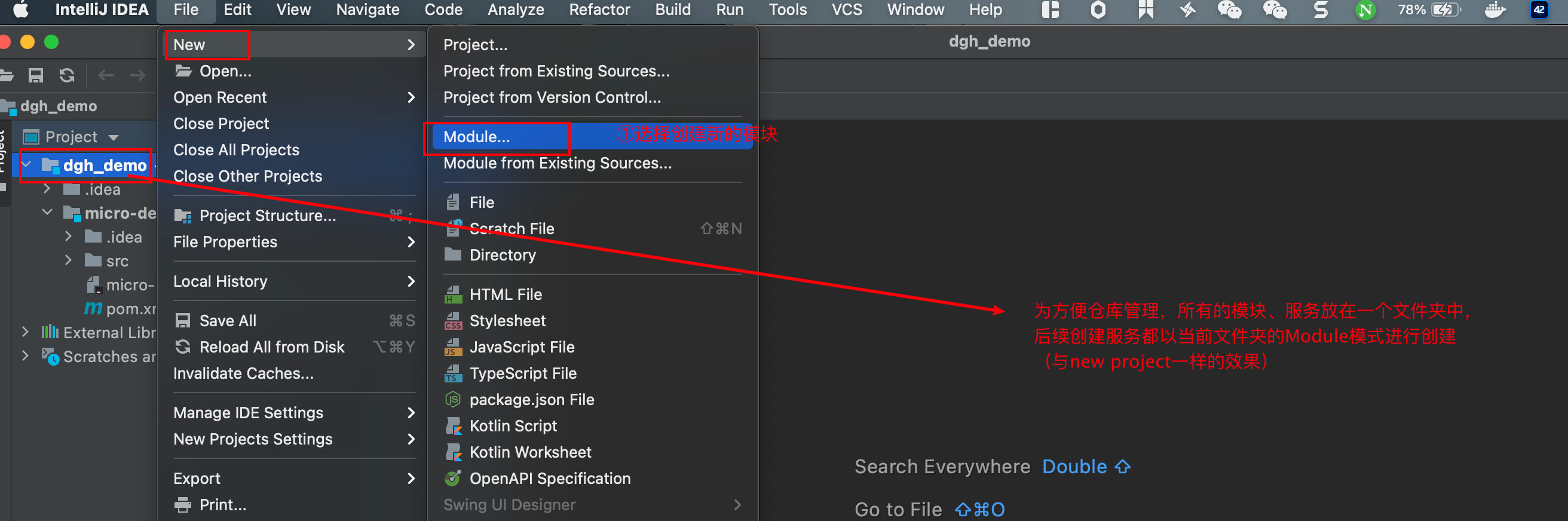Click the Save All toolbar icon
1568x521 pixels.
(x=36, y=75)
